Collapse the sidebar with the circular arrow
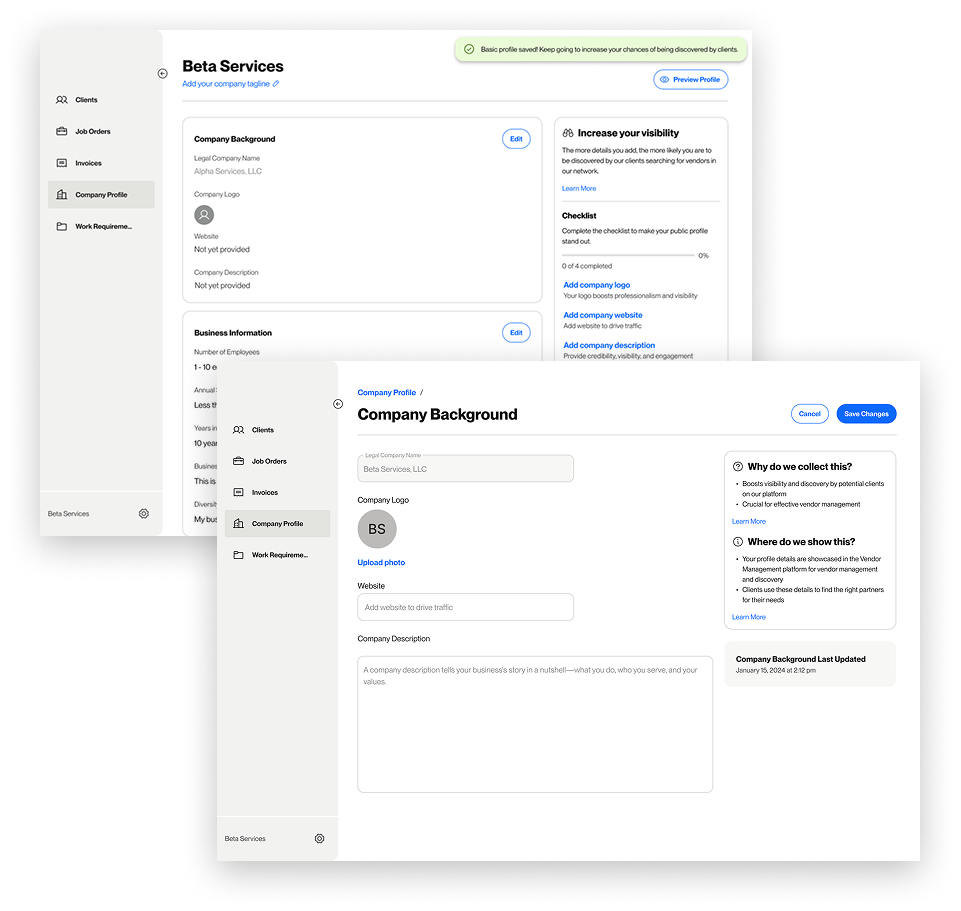Screen dimensions: 961x911 162,73
